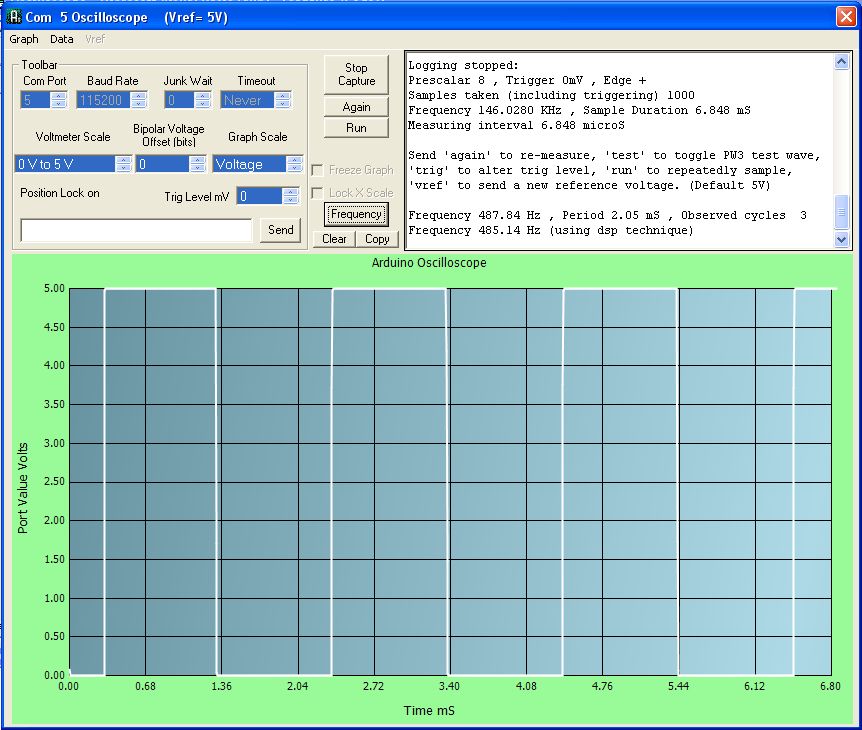Click the Bipolar Voltage Offset spinner
Image resolution: width=862 pixels, height=730 pixels.
[171, 164]
